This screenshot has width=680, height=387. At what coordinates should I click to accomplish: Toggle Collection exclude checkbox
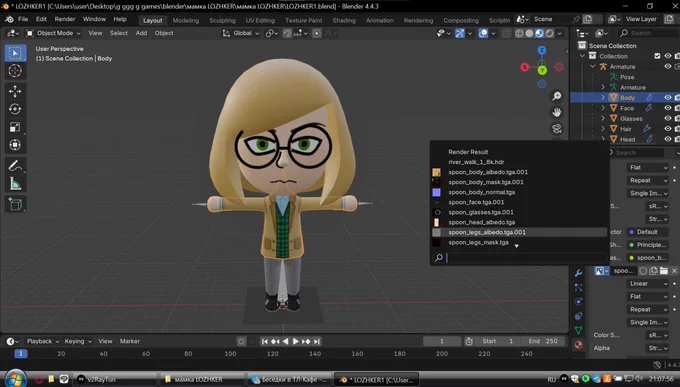657,56
